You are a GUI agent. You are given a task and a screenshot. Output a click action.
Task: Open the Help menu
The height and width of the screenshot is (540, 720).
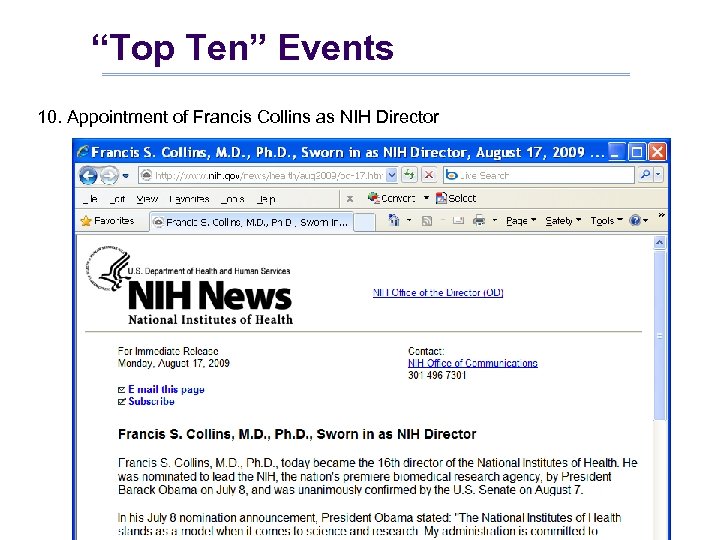coord(266,199)
